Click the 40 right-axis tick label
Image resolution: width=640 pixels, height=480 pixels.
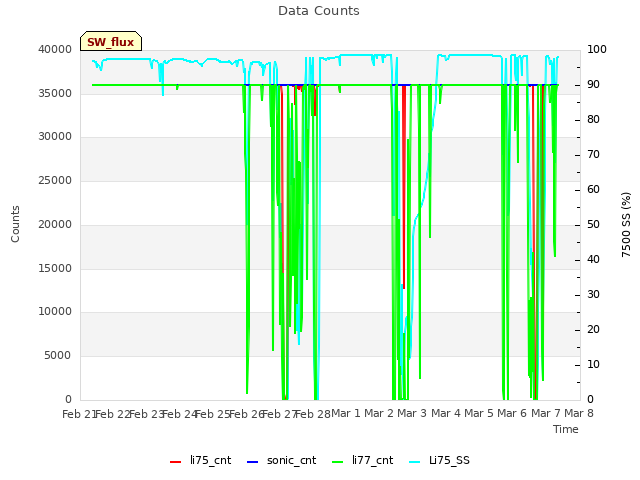(593, 260)
